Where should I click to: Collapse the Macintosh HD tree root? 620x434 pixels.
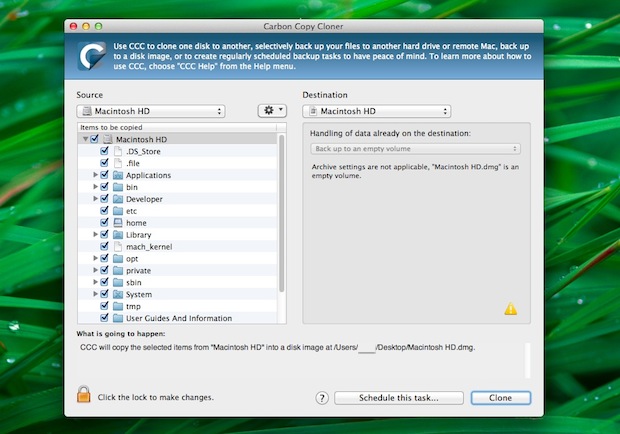[85, 139]
